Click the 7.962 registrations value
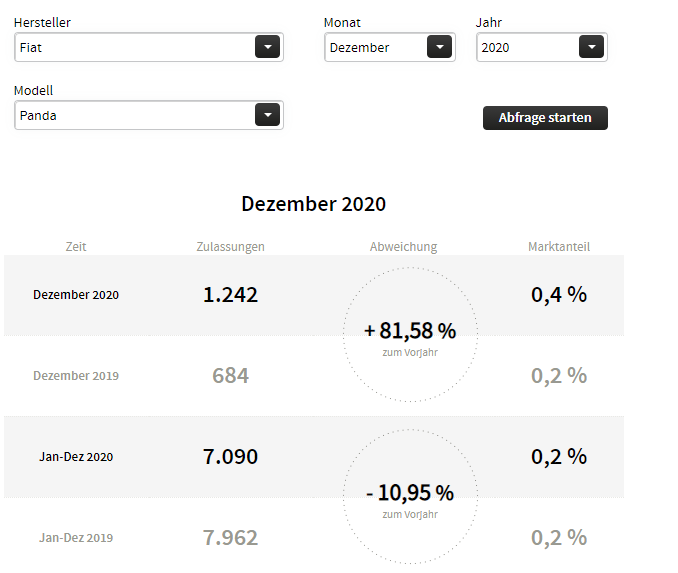The image size is (678, 573). coord(230,538)
